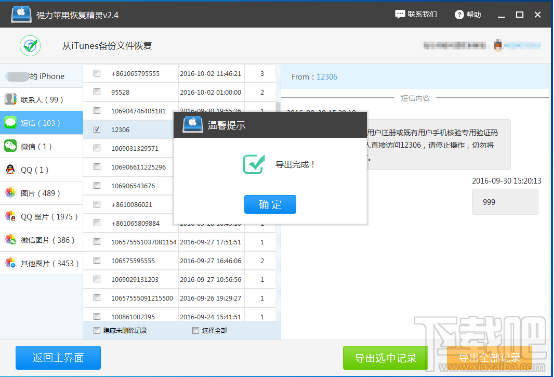Click the QQ penguin icon
The height and width of the screenshot is (377, 554).
(10, 169)
